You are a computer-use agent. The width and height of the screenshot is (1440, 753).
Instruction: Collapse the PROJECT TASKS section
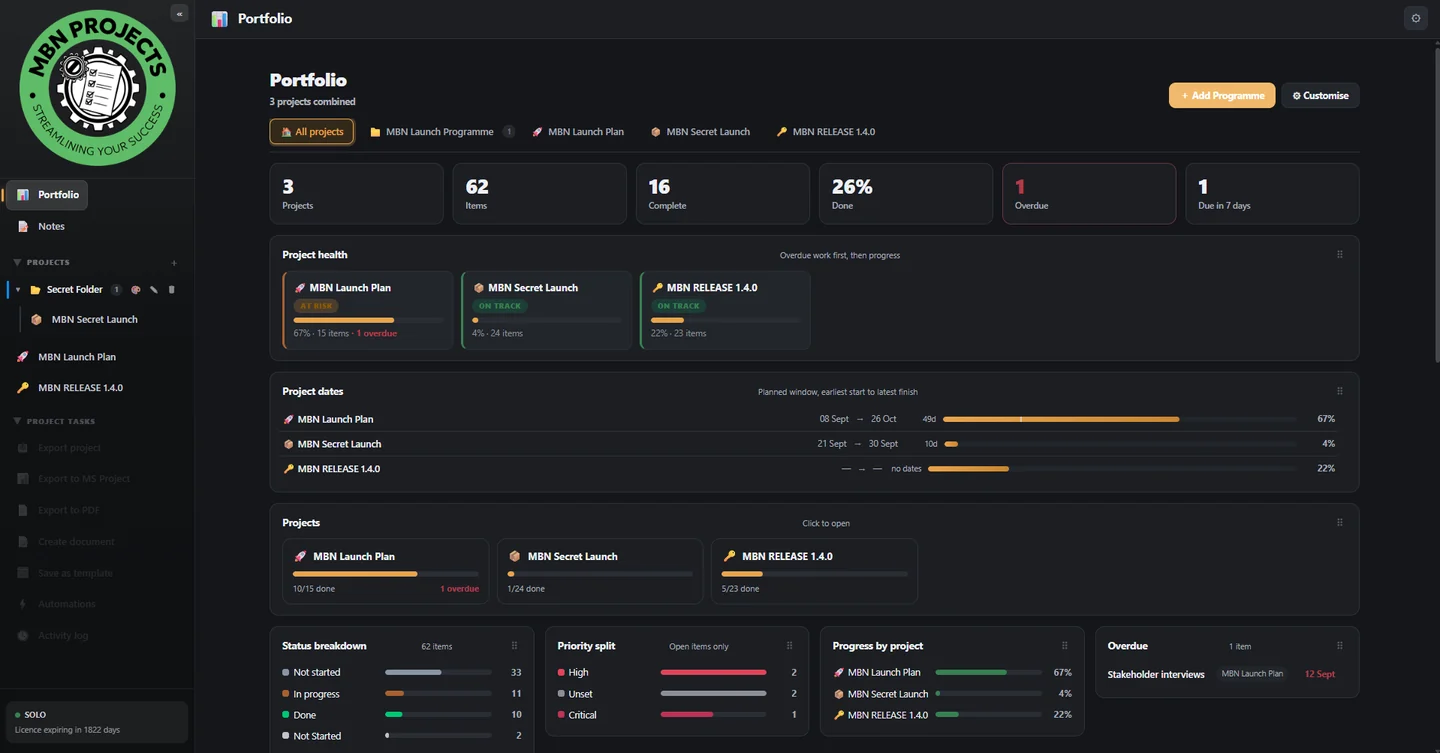pyautogui.click(x=17, y=422)
